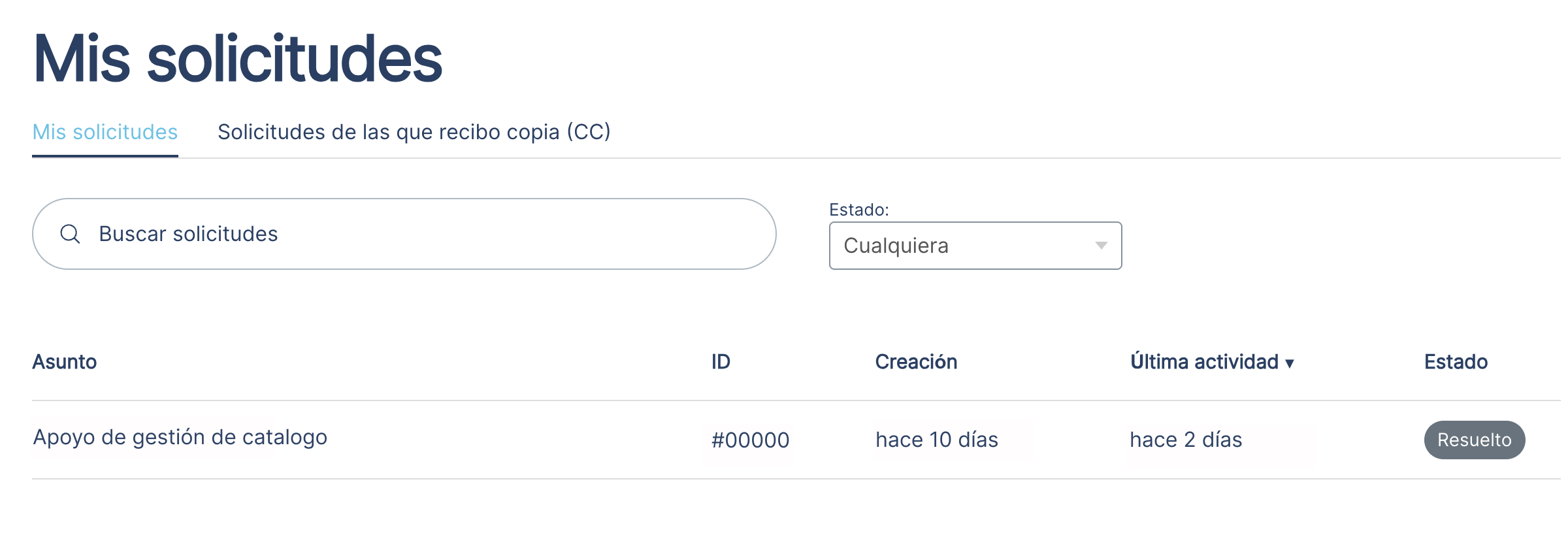1568x537 pixels.
Task: Click the Resuelto status badge
Action: (1474, 440)
